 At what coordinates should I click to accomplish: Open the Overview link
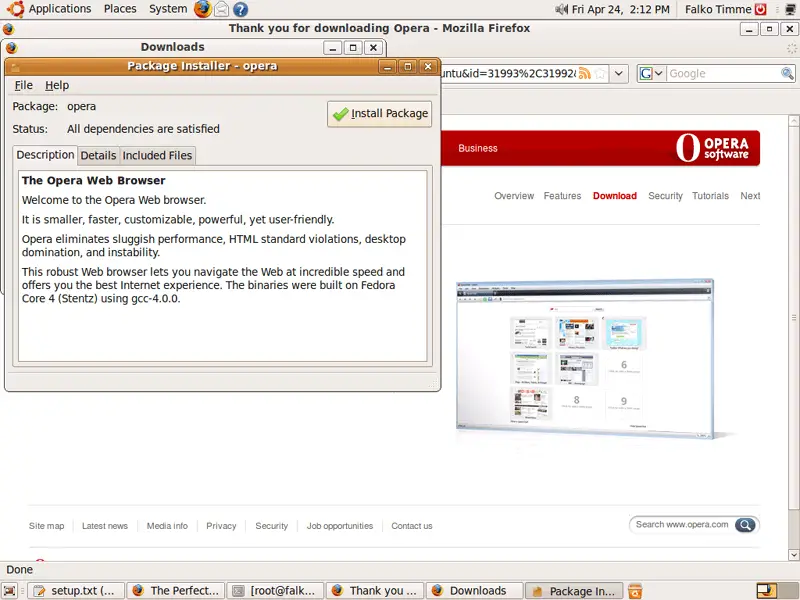pyautogui.click(x=514, y=195)
